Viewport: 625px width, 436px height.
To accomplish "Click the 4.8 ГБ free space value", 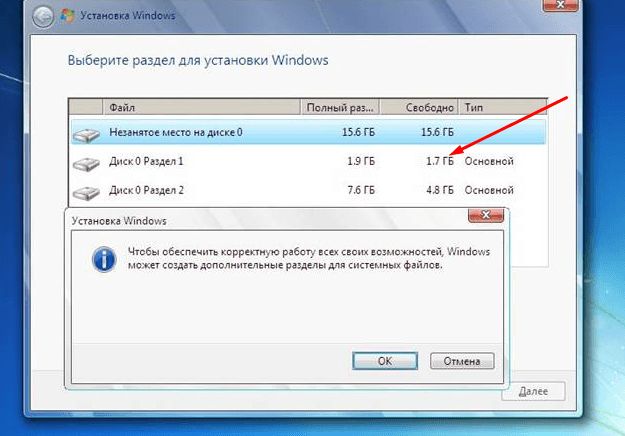I will [440, 191].
